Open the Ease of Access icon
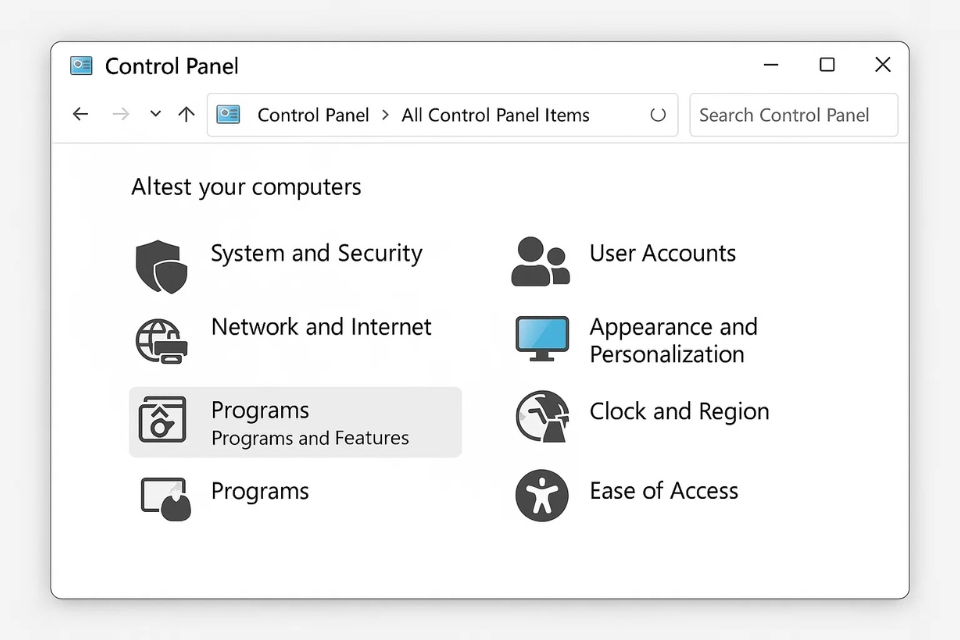 click(542, 495)
